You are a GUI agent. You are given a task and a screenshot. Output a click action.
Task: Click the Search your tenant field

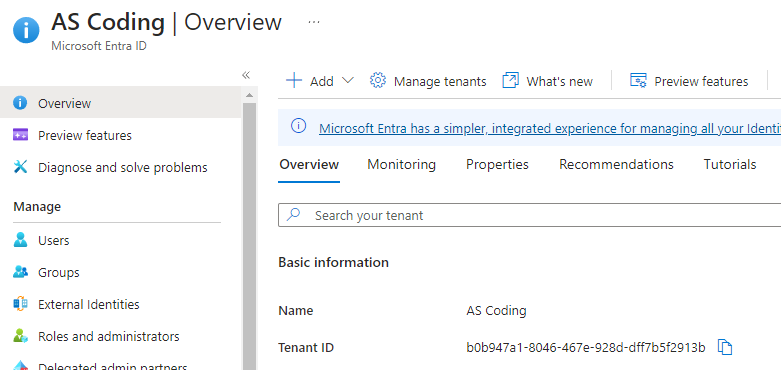[x=529, y=215]
